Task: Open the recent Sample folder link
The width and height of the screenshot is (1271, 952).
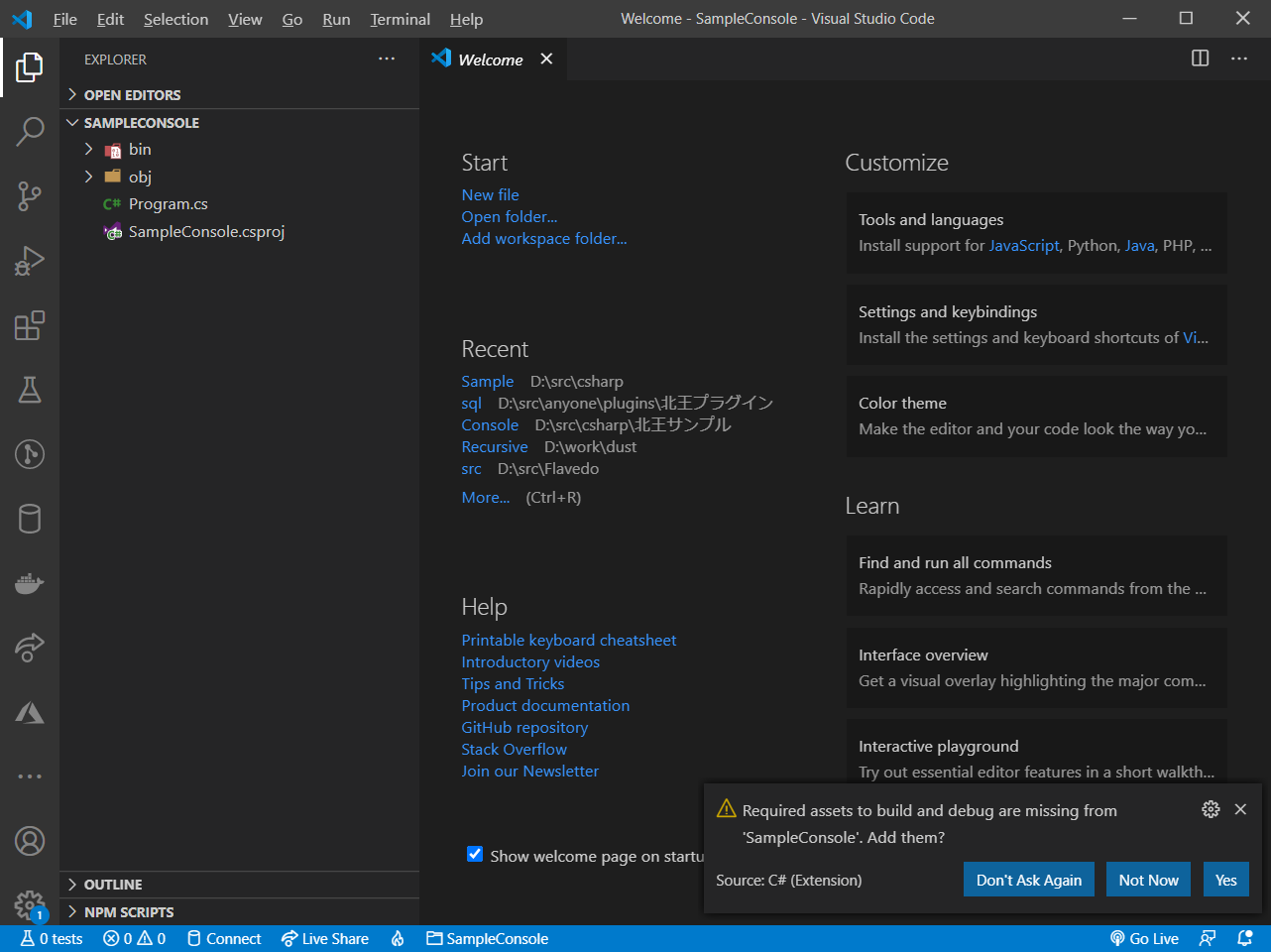Action: coord(488,381)
